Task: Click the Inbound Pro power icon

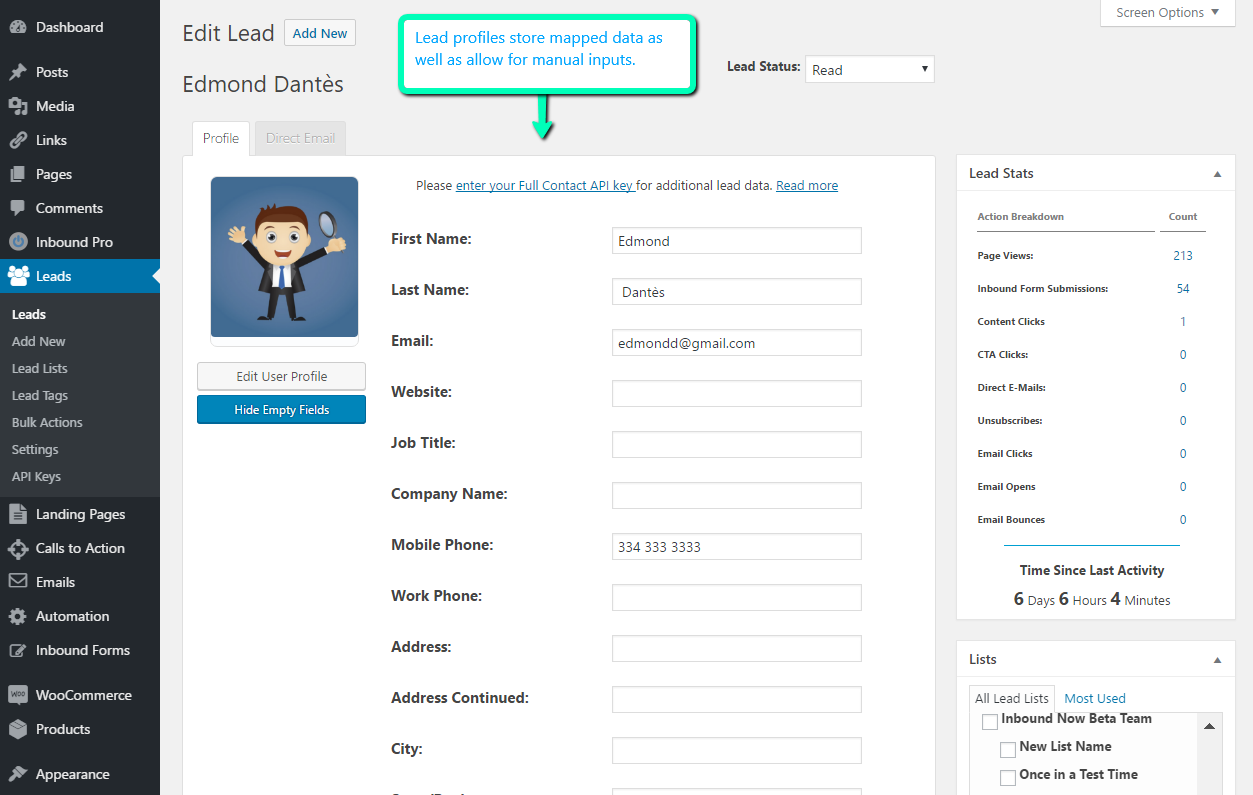Action: click(17, 242)
